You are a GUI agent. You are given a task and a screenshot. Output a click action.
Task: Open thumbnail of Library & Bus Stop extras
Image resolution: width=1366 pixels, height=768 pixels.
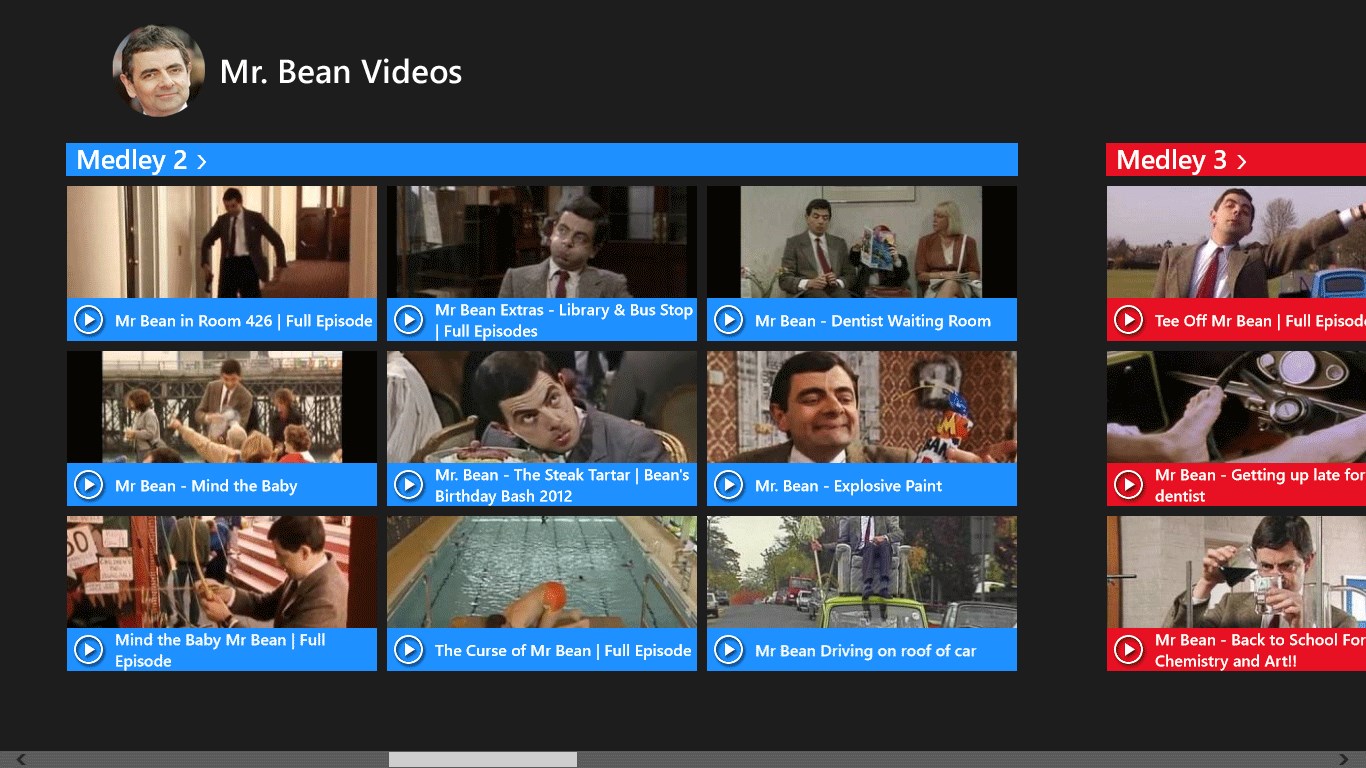coord(542,242)
